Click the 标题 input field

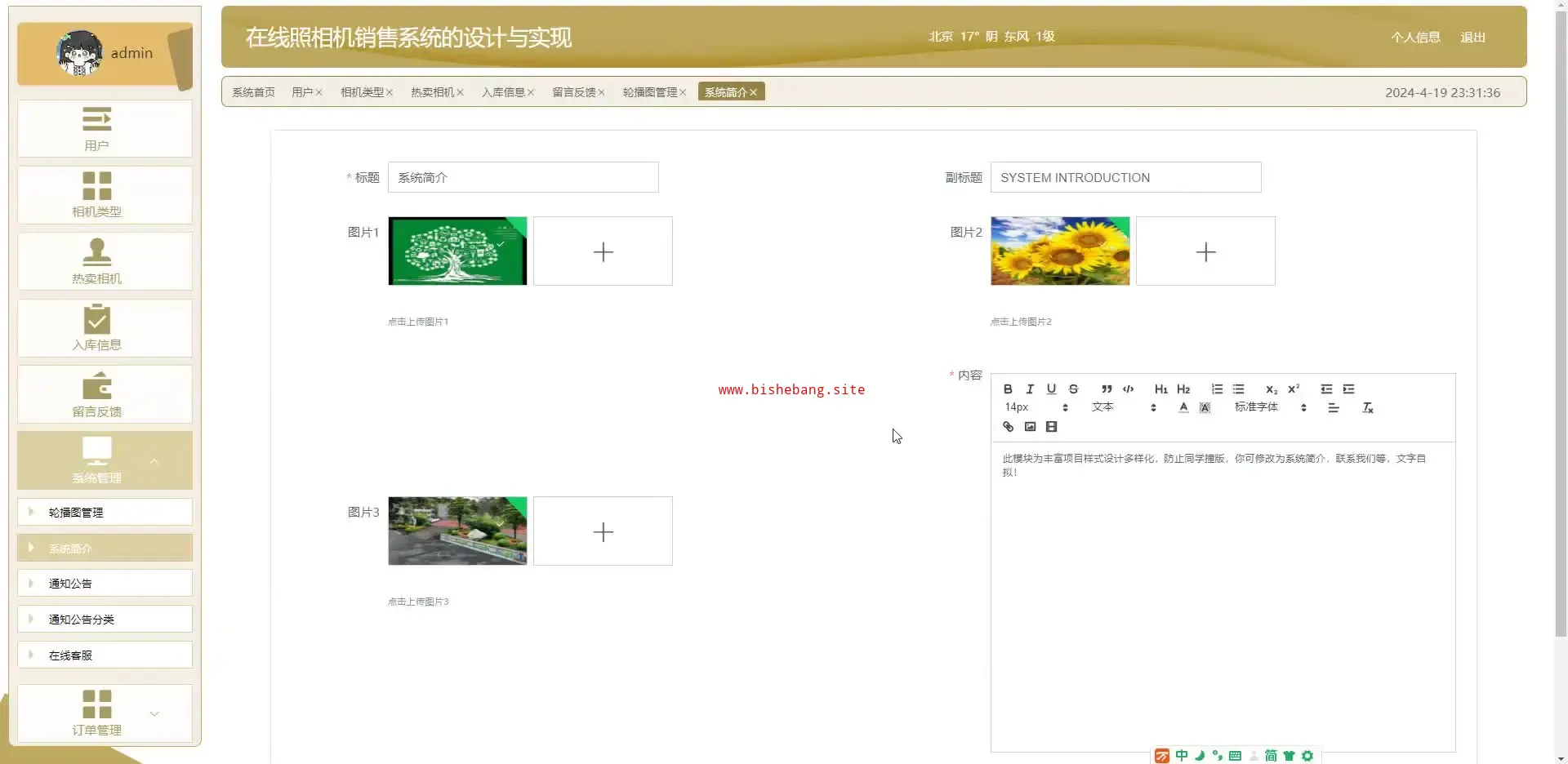click(x=523, y=177)
